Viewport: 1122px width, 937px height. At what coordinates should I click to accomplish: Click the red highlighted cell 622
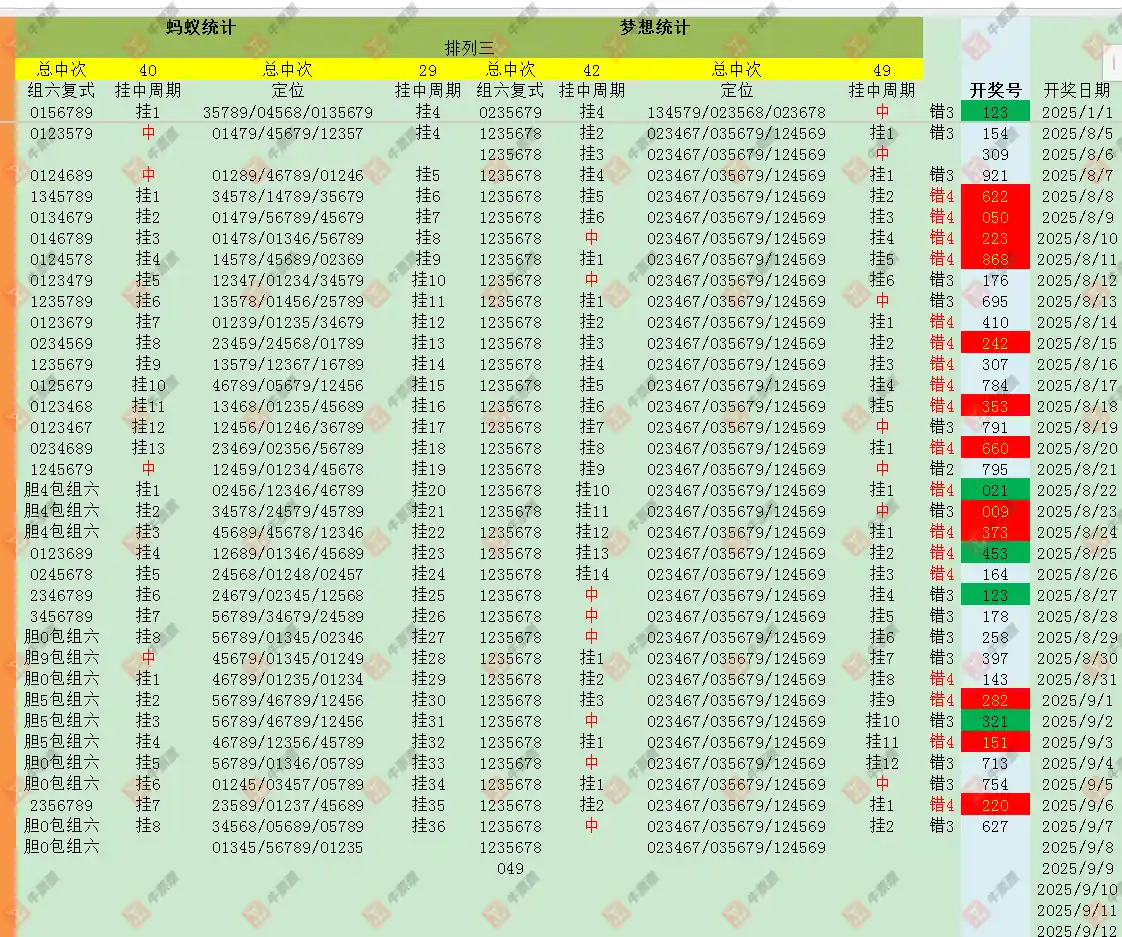tap(995, 197)
